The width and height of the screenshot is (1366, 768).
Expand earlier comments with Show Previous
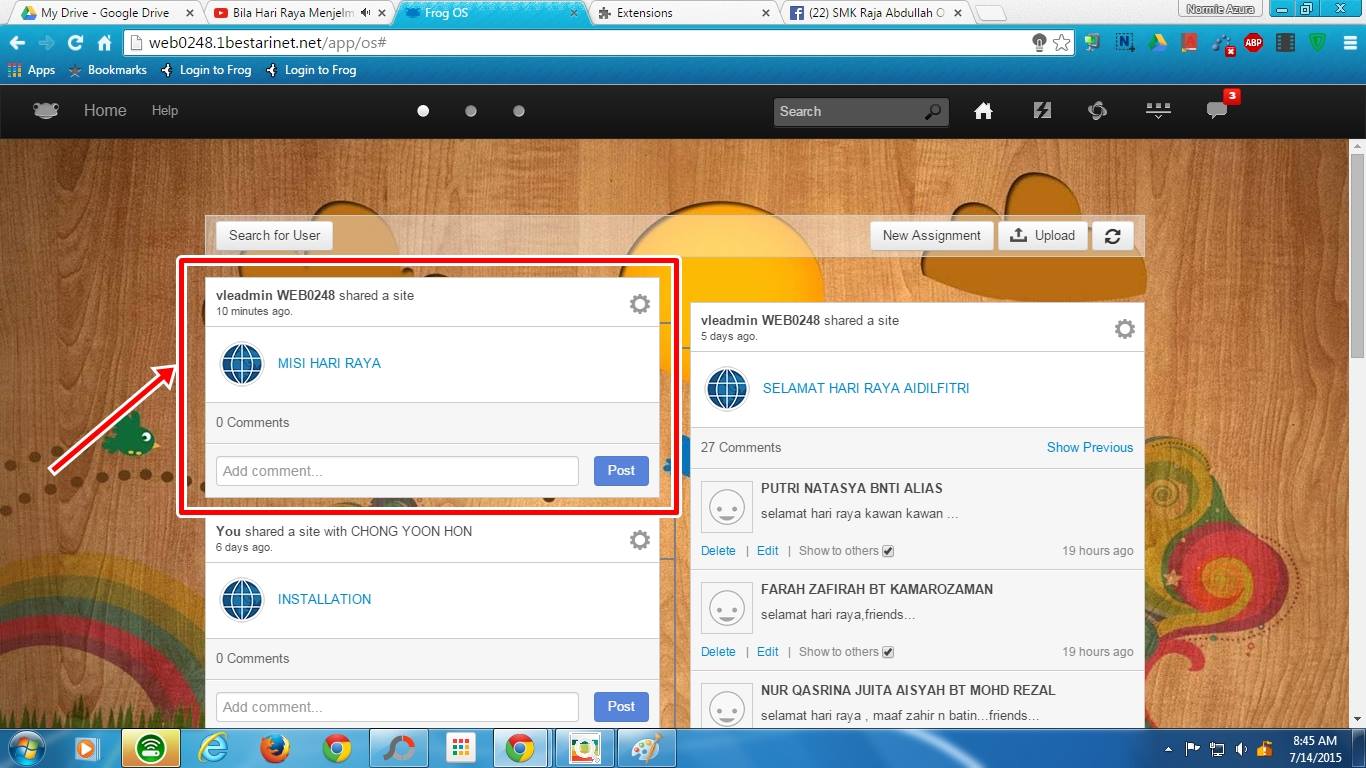1090,447
